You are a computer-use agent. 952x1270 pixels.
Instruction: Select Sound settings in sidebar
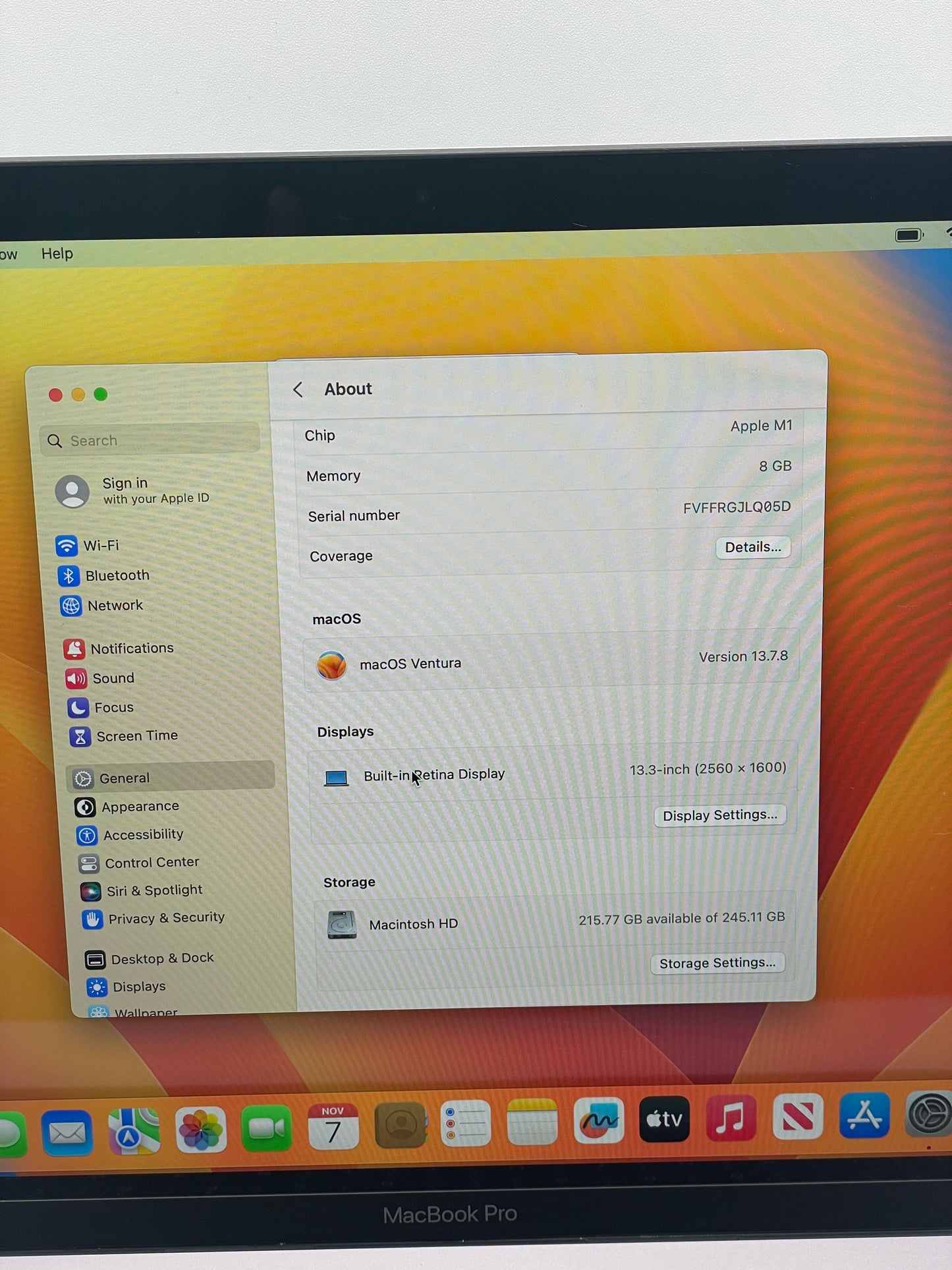(99, 678)
